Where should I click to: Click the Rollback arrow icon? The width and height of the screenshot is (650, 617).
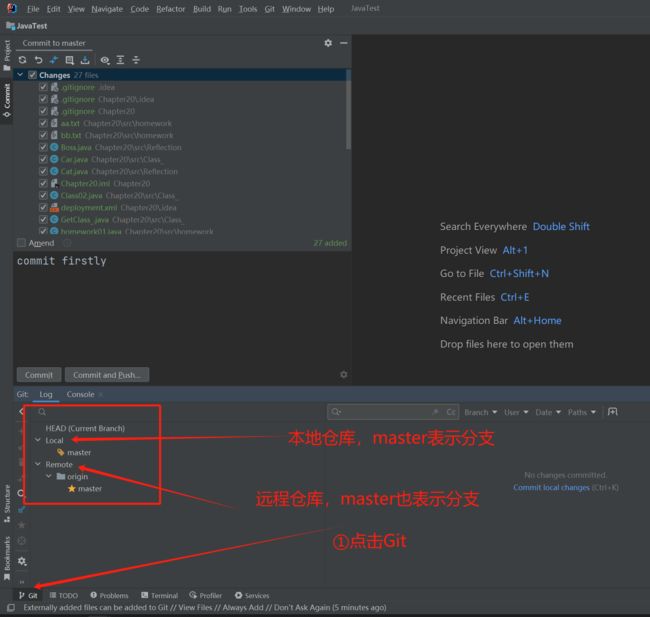tap(38, 60)
